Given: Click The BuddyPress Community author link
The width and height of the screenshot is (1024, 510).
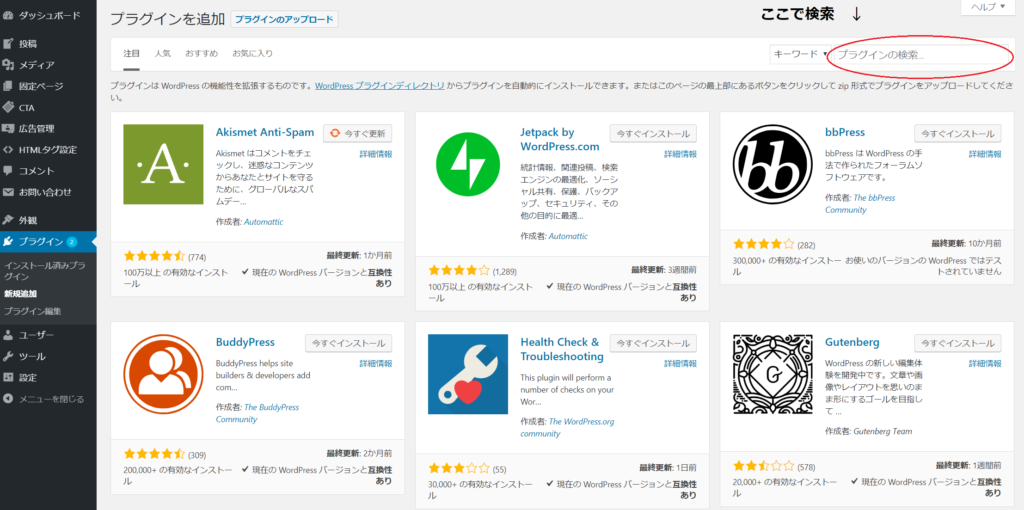Looking at the screenshot, I should [257, 413].
